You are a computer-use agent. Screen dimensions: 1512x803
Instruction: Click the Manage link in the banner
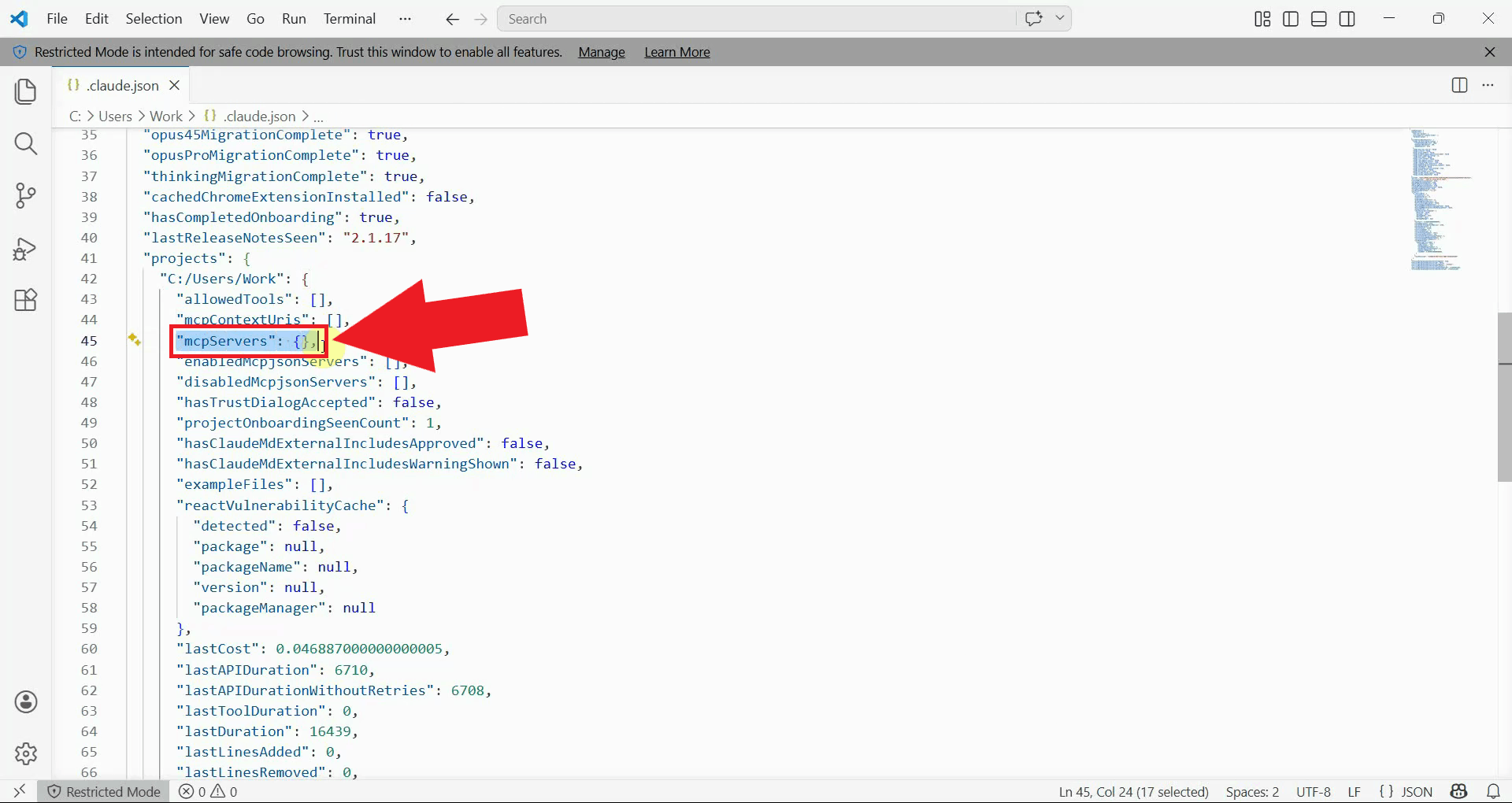[602, 52]
